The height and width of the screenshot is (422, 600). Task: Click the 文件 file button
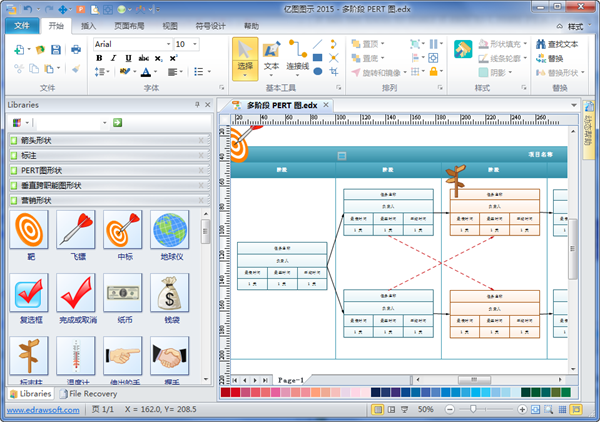pyautogui.click(x=22, y=27)
